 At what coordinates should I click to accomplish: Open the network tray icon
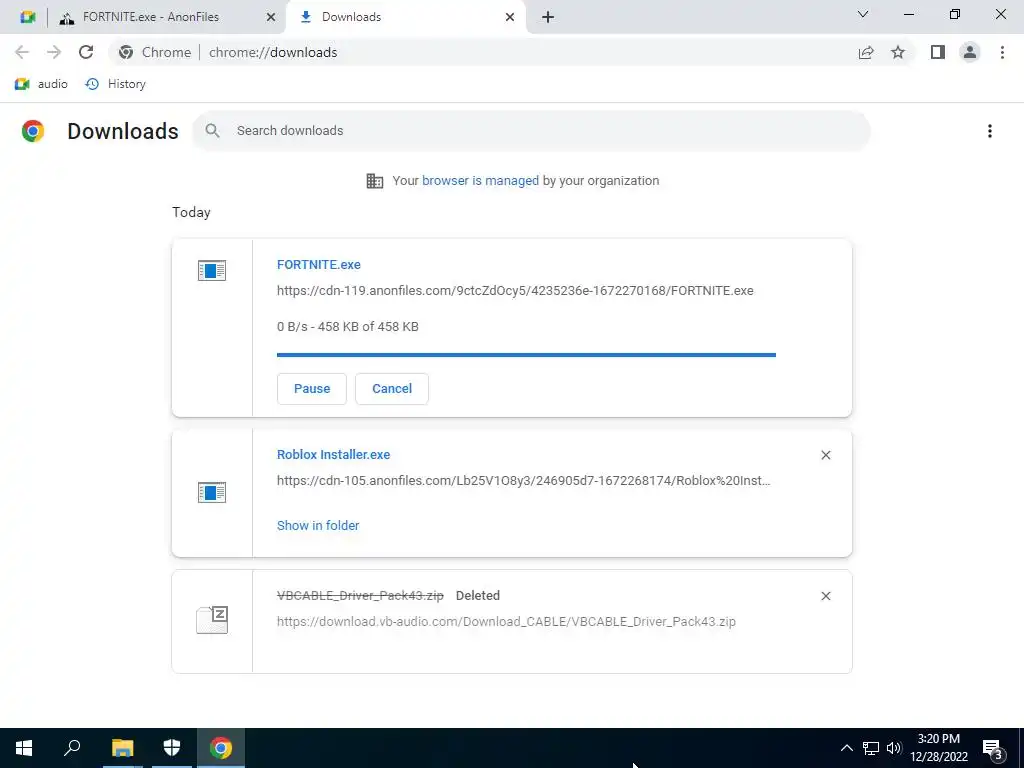click(871, 748)
